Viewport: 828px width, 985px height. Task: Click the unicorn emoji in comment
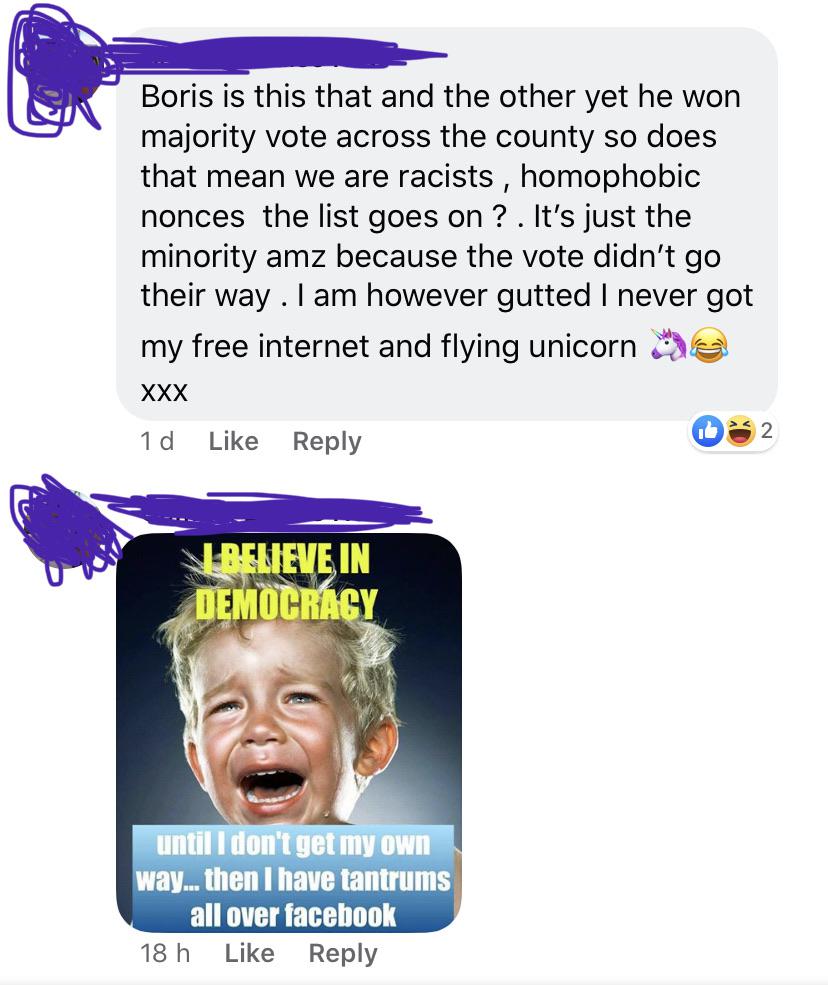tap(668, 344)
